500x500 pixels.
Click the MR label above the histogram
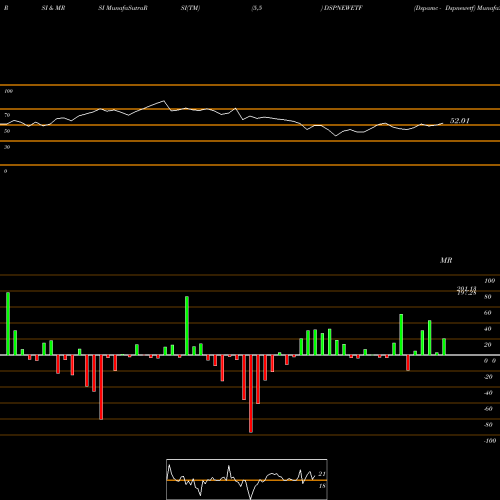pos(446,260)
